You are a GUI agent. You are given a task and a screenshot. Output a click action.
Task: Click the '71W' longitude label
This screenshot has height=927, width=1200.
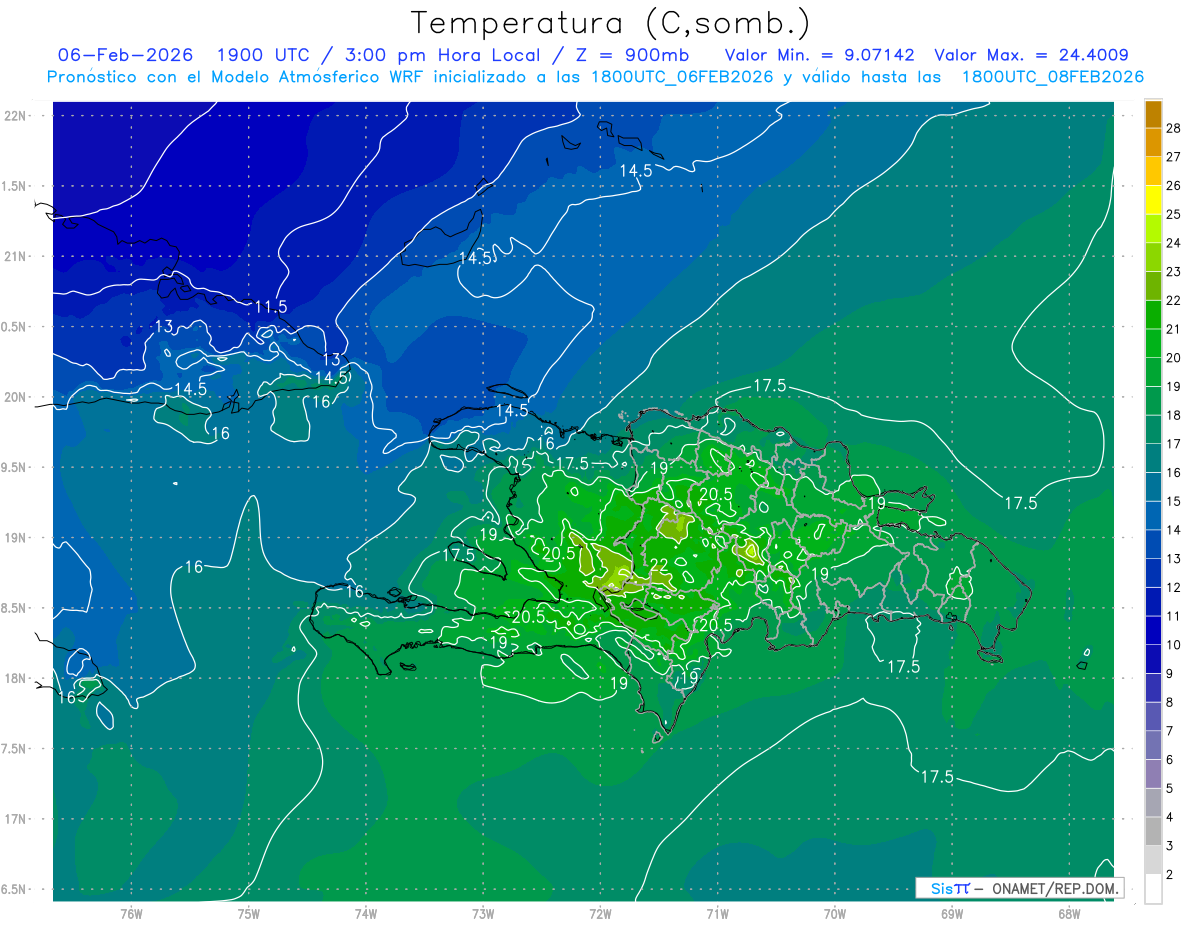(x=717, y=914)
